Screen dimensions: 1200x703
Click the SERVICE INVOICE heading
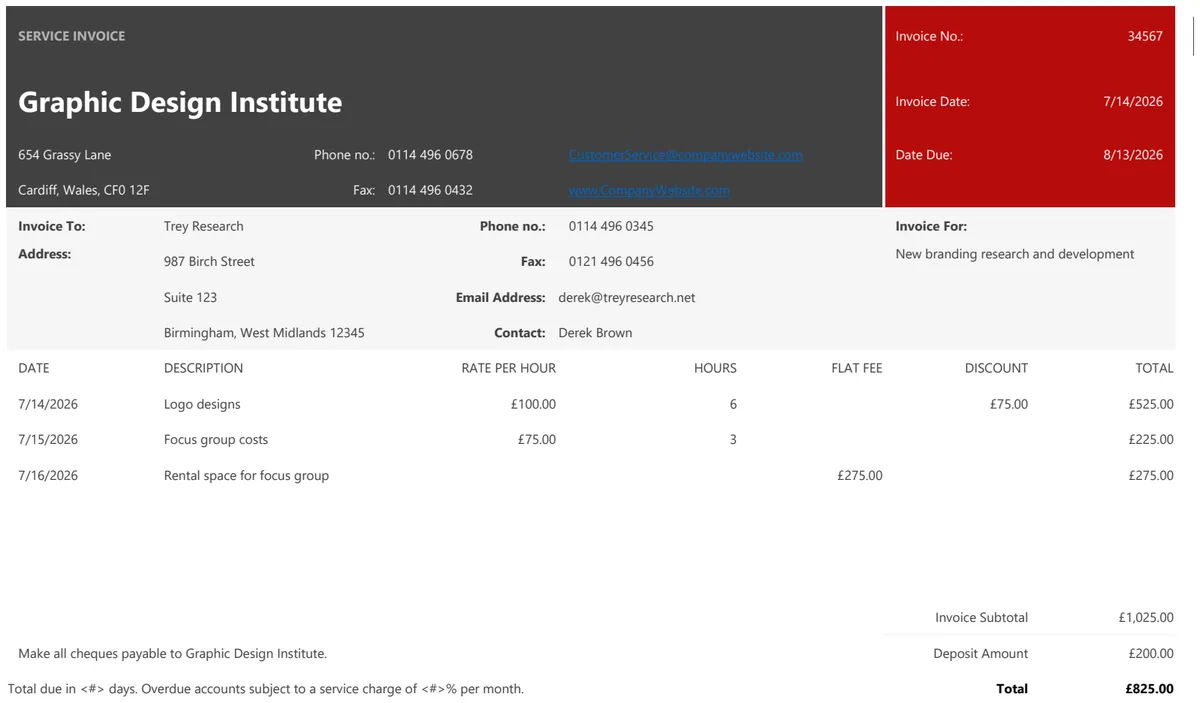click(x=72, y=36)
